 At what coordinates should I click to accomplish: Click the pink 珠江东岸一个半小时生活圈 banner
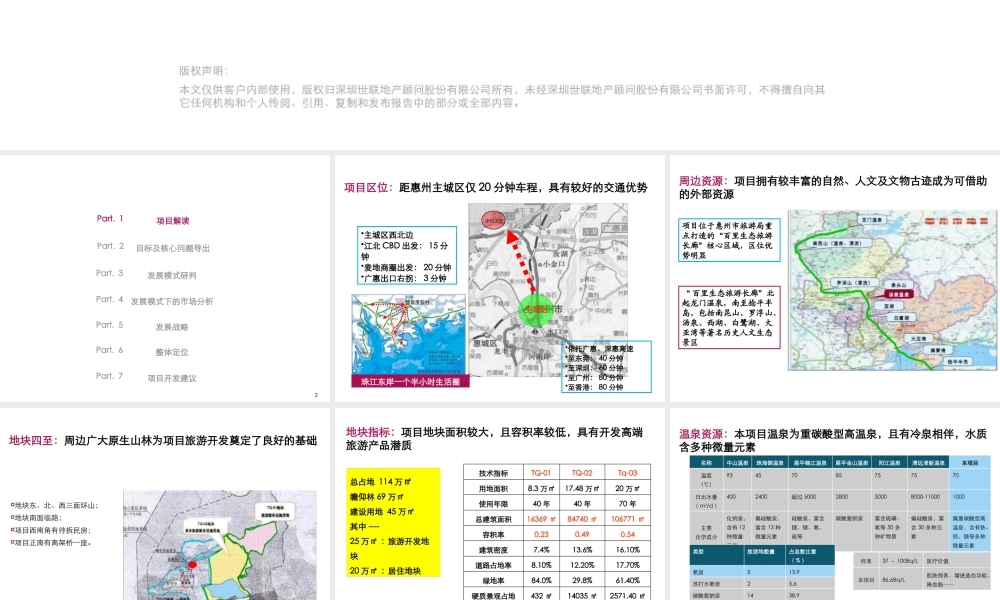[x=409, y=382]
